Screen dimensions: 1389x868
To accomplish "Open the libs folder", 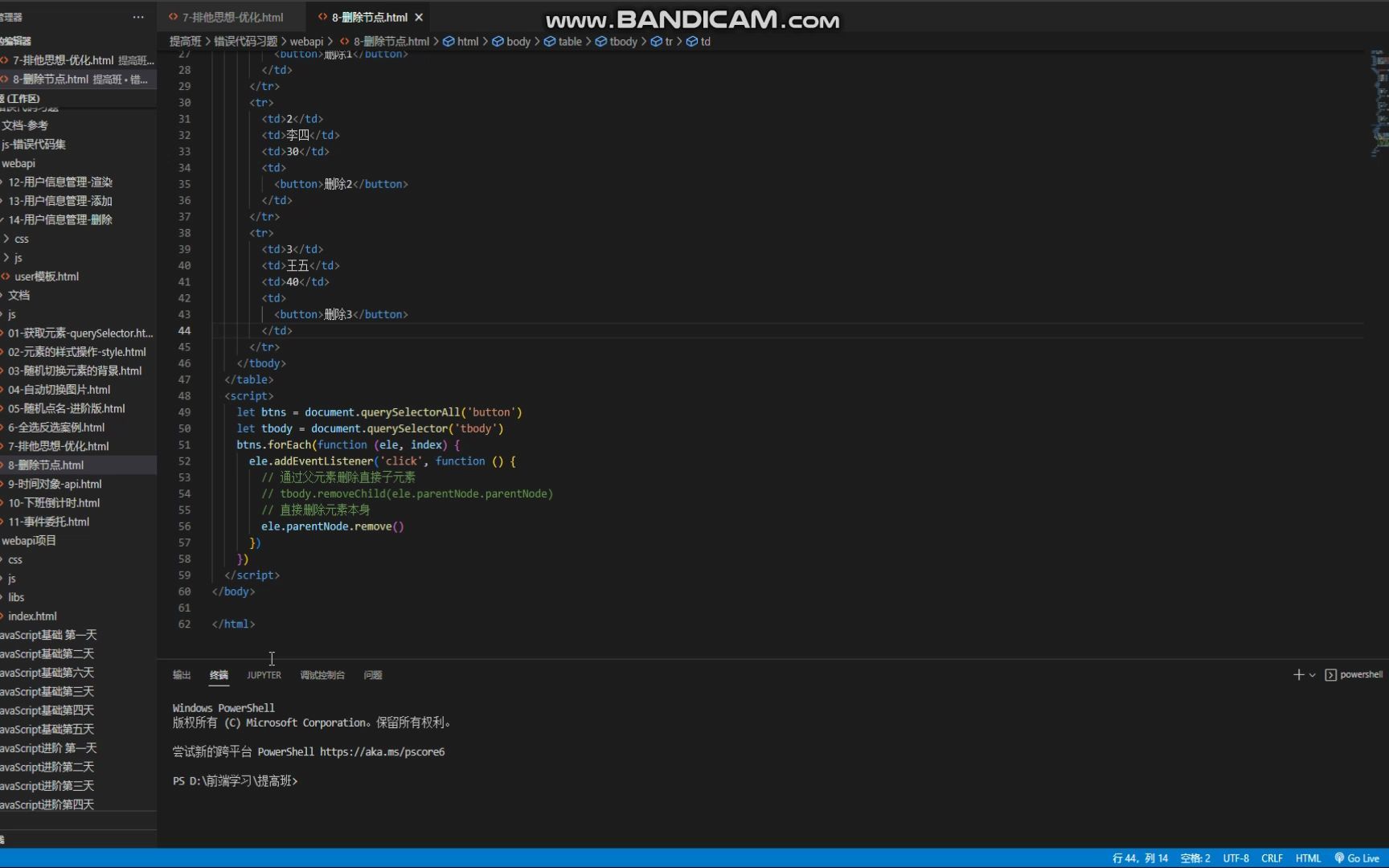I will pyautogui.click(x=78, y=597).
